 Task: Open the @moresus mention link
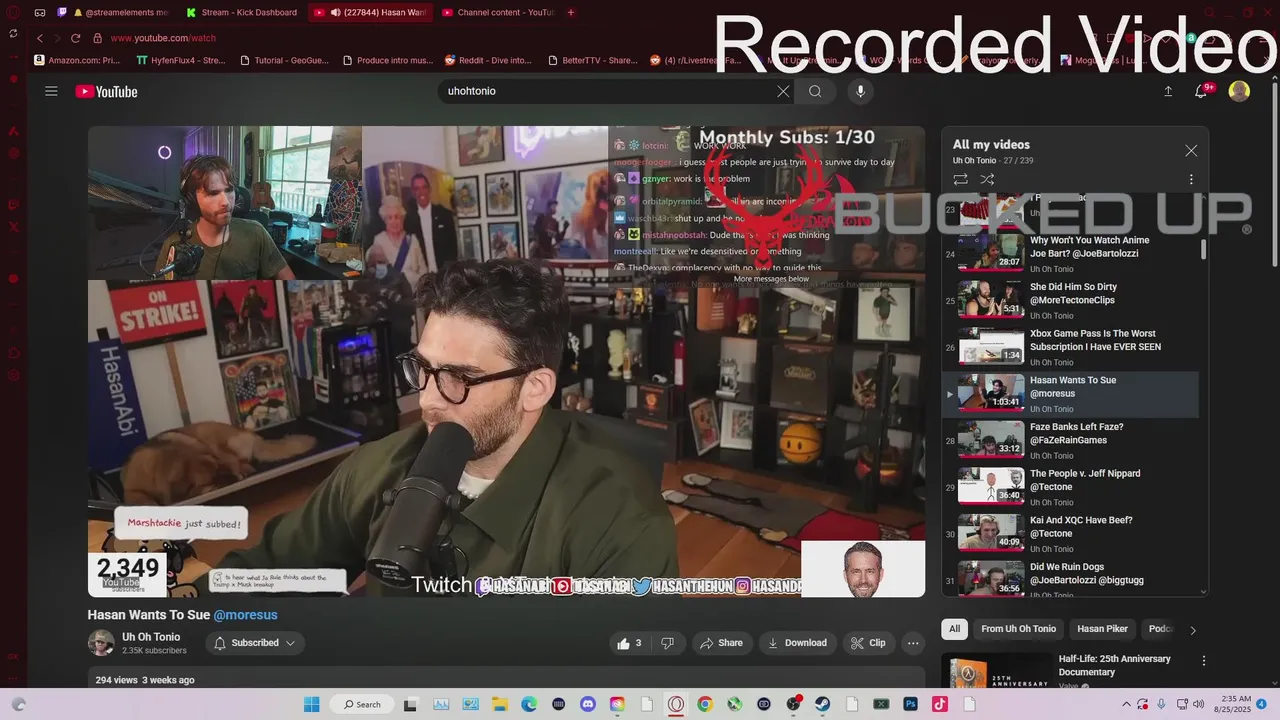coord(245,615)
